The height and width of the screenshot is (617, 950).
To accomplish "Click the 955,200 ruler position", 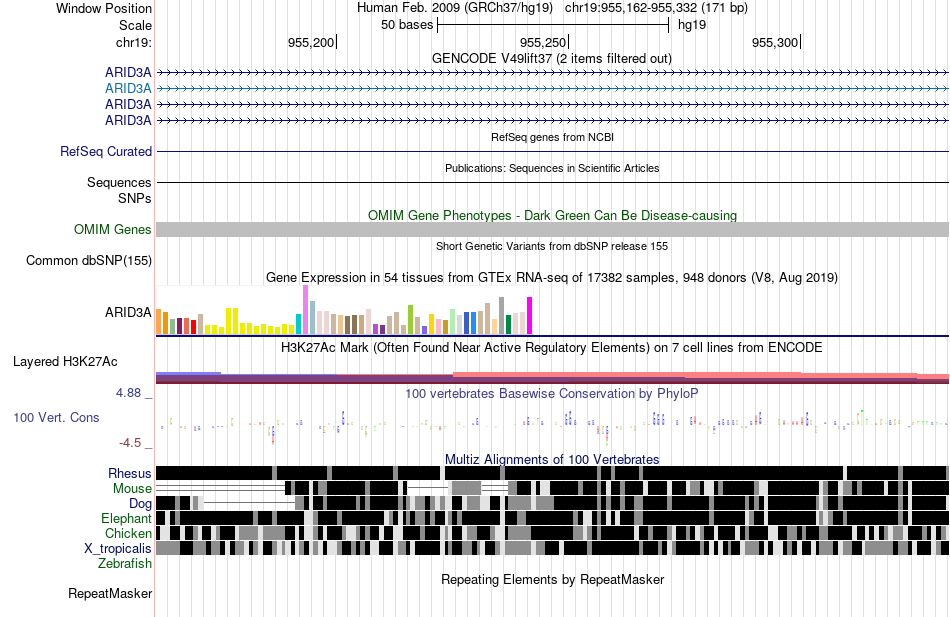I will click(311, 42).
